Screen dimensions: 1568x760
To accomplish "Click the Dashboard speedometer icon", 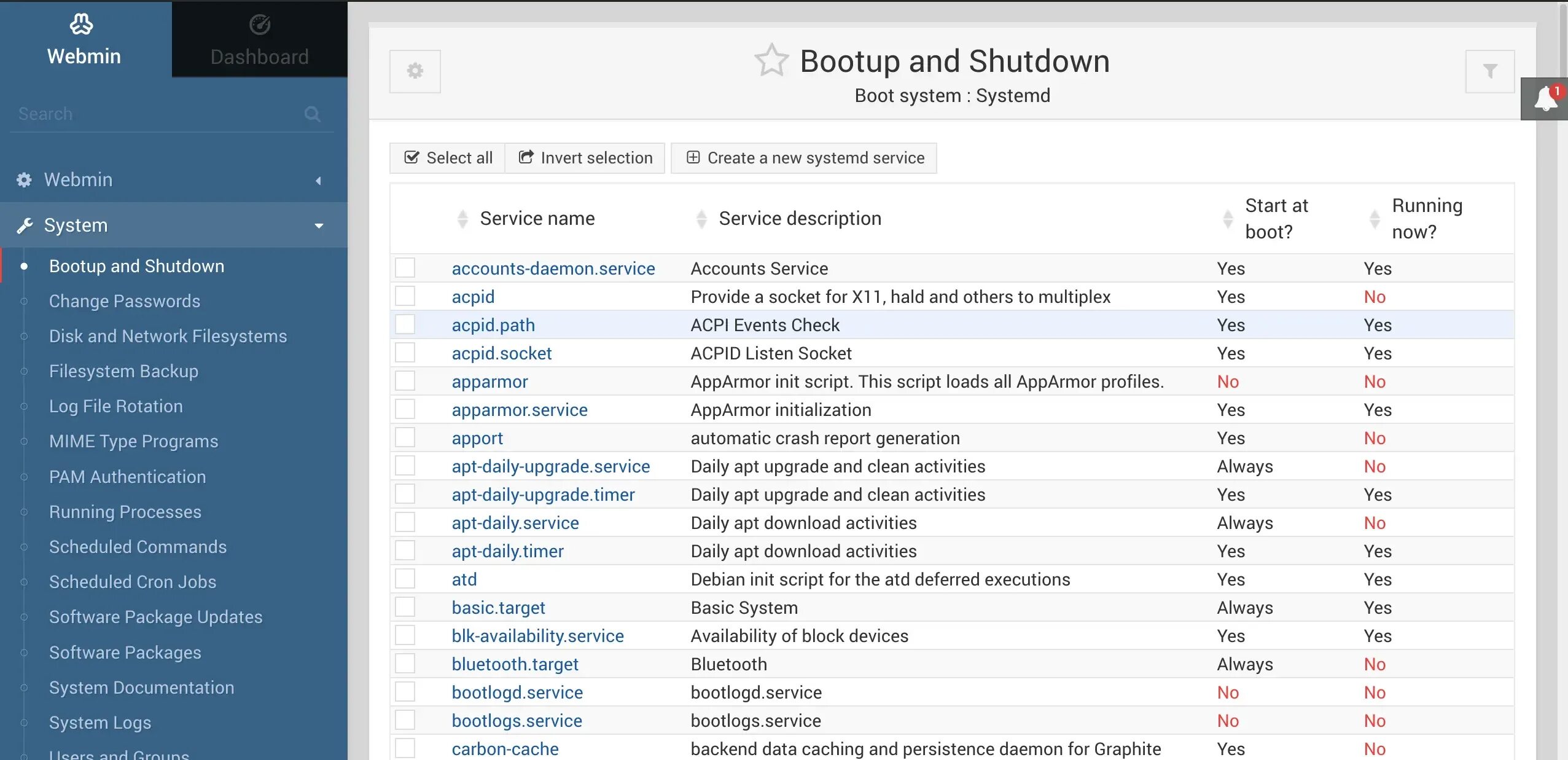I will pyautogui.click(x=259, y=25).
